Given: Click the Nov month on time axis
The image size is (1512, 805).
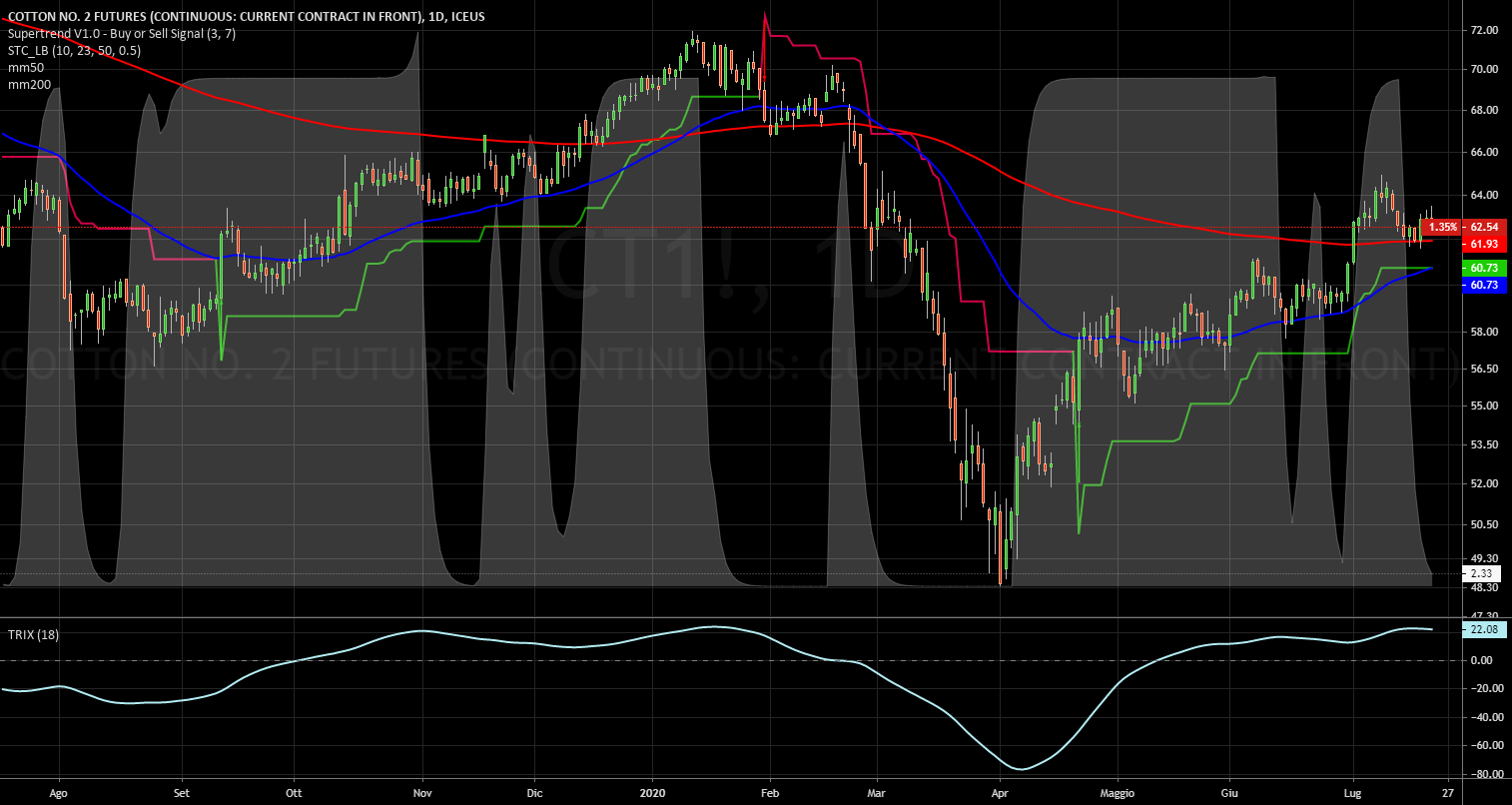Looking at the screenshot, I should pyautogui.click(x=422, y=794).
